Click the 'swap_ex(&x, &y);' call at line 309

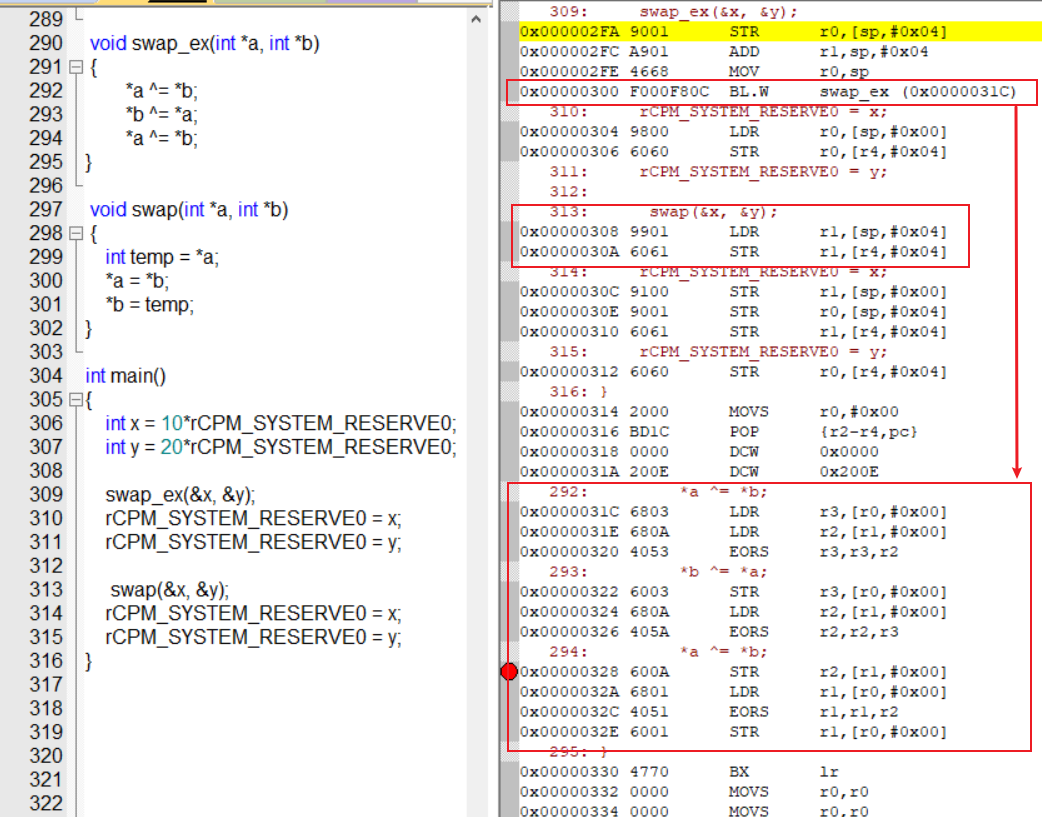coord(180,495)
